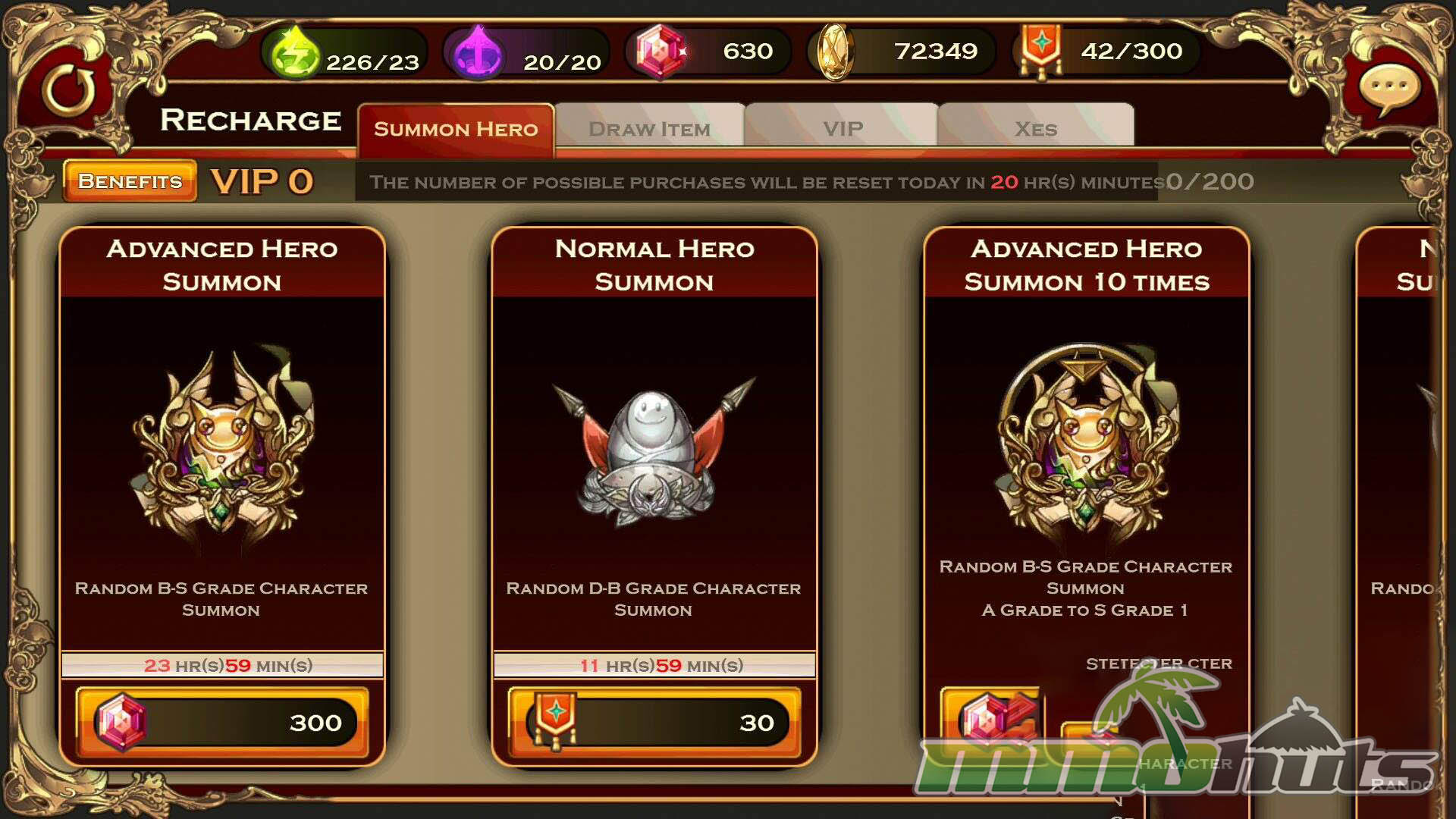Click the red circular back arrow icon
This screenshot has height=819, width=1456.
point(69,89)
